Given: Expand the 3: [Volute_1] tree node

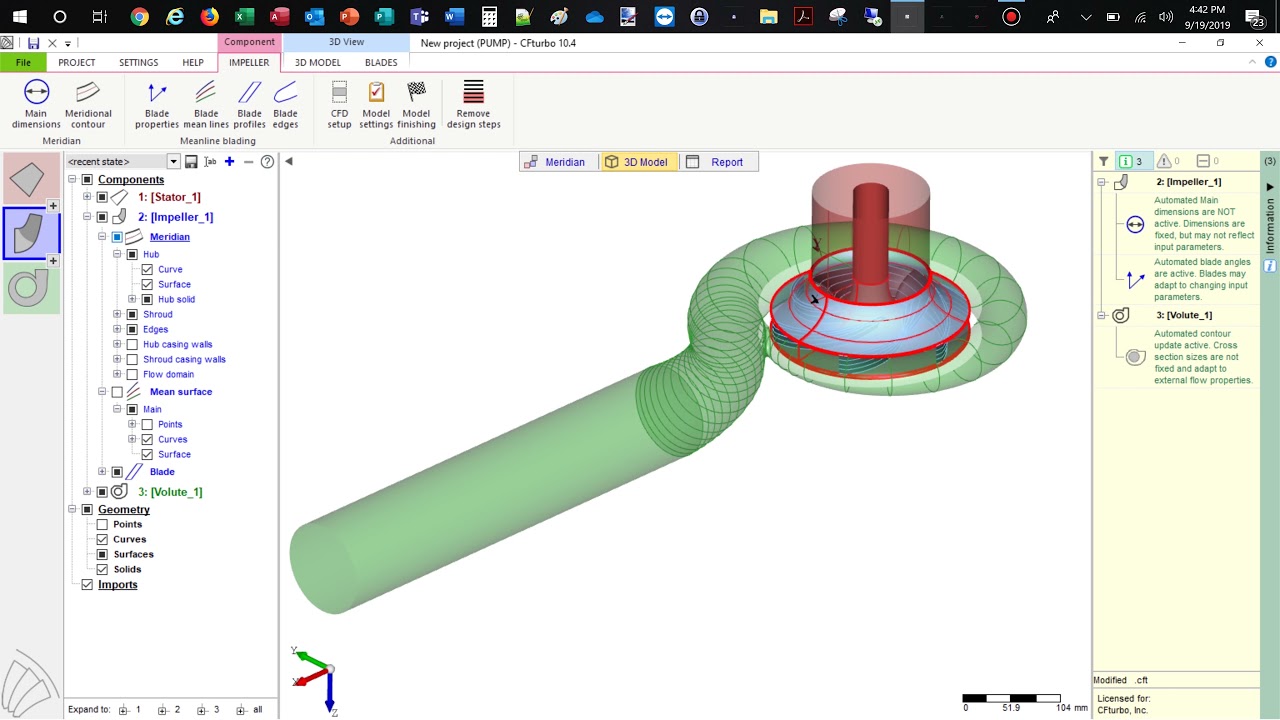Looking at the screenshot, I should pyautogui.click(x=87, y=492).
